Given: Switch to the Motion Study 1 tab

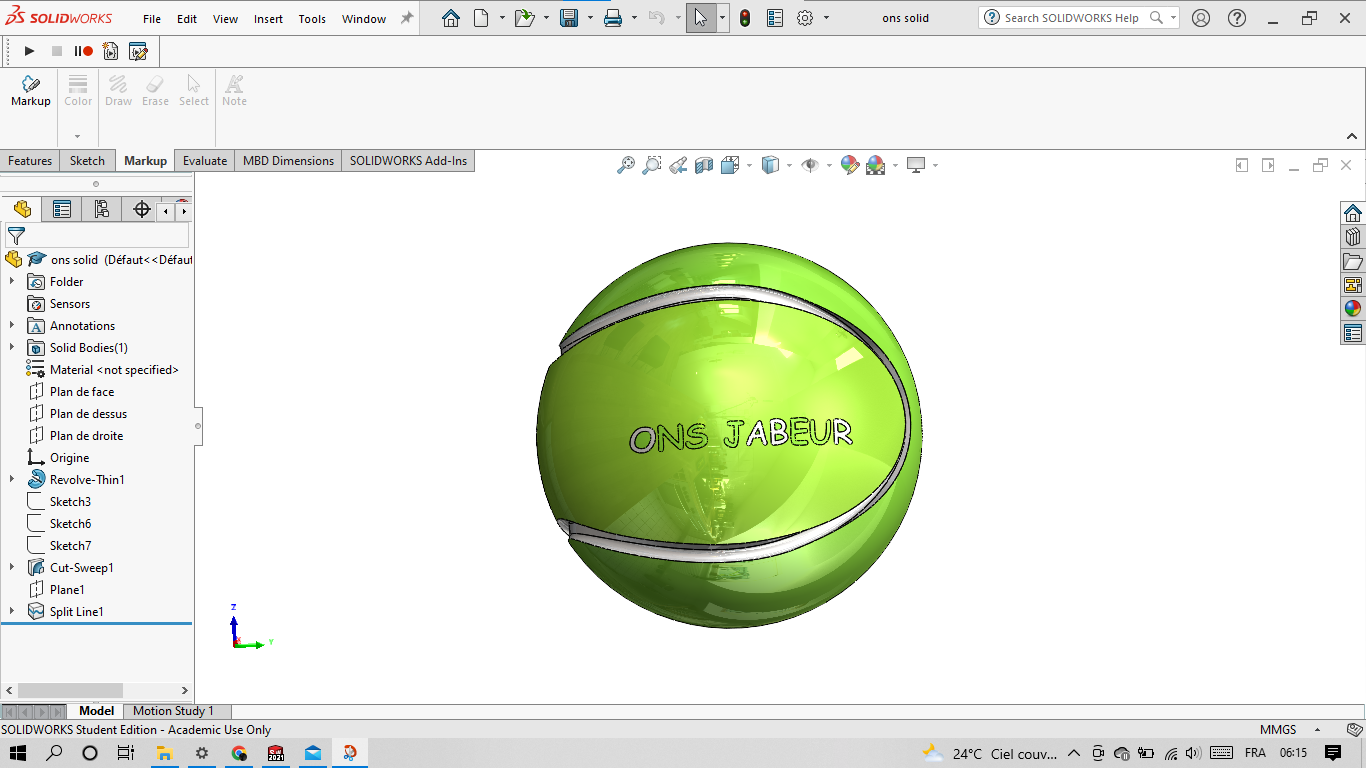Looking at the screenshot, I should 173,711.
